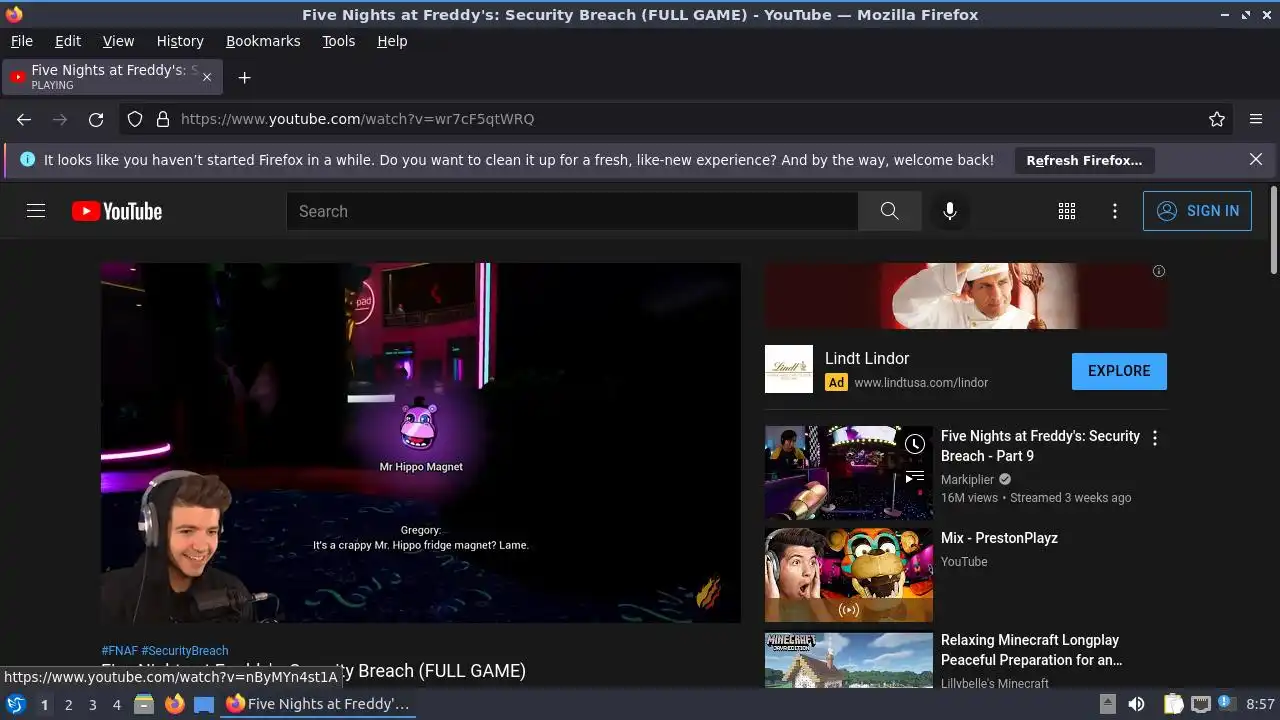Switch to workspace 4
This screenshot has width=1280, height=720.
point(116,705)
